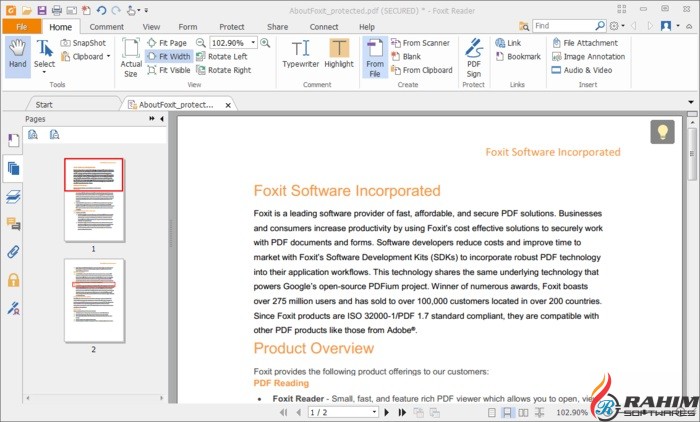Open the 102.90% zoom dropdown

point(253,43)
